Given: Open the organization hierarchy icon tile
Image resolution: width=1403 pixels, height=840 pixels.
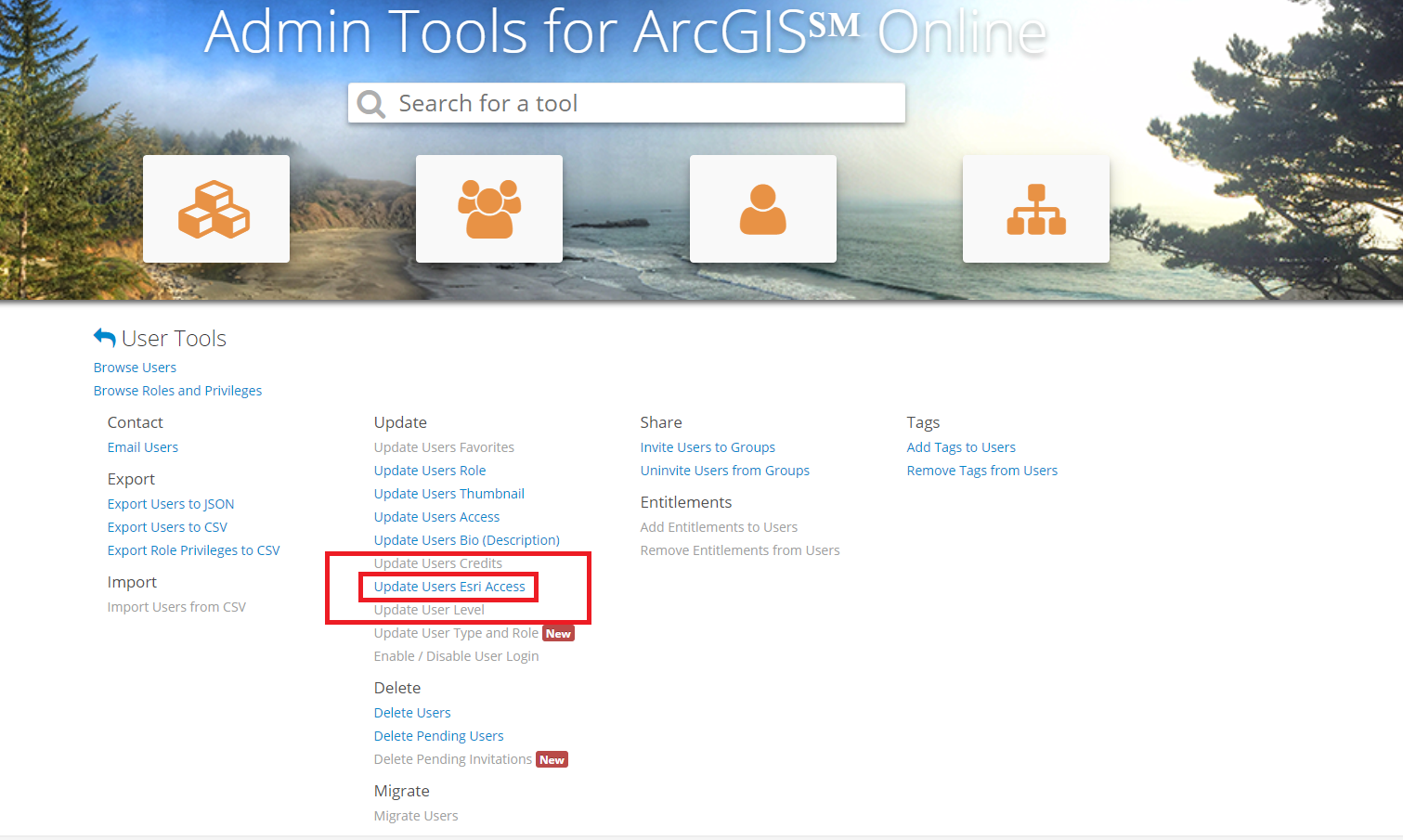Looking at the screenshot, I should tap(1036, 209).
